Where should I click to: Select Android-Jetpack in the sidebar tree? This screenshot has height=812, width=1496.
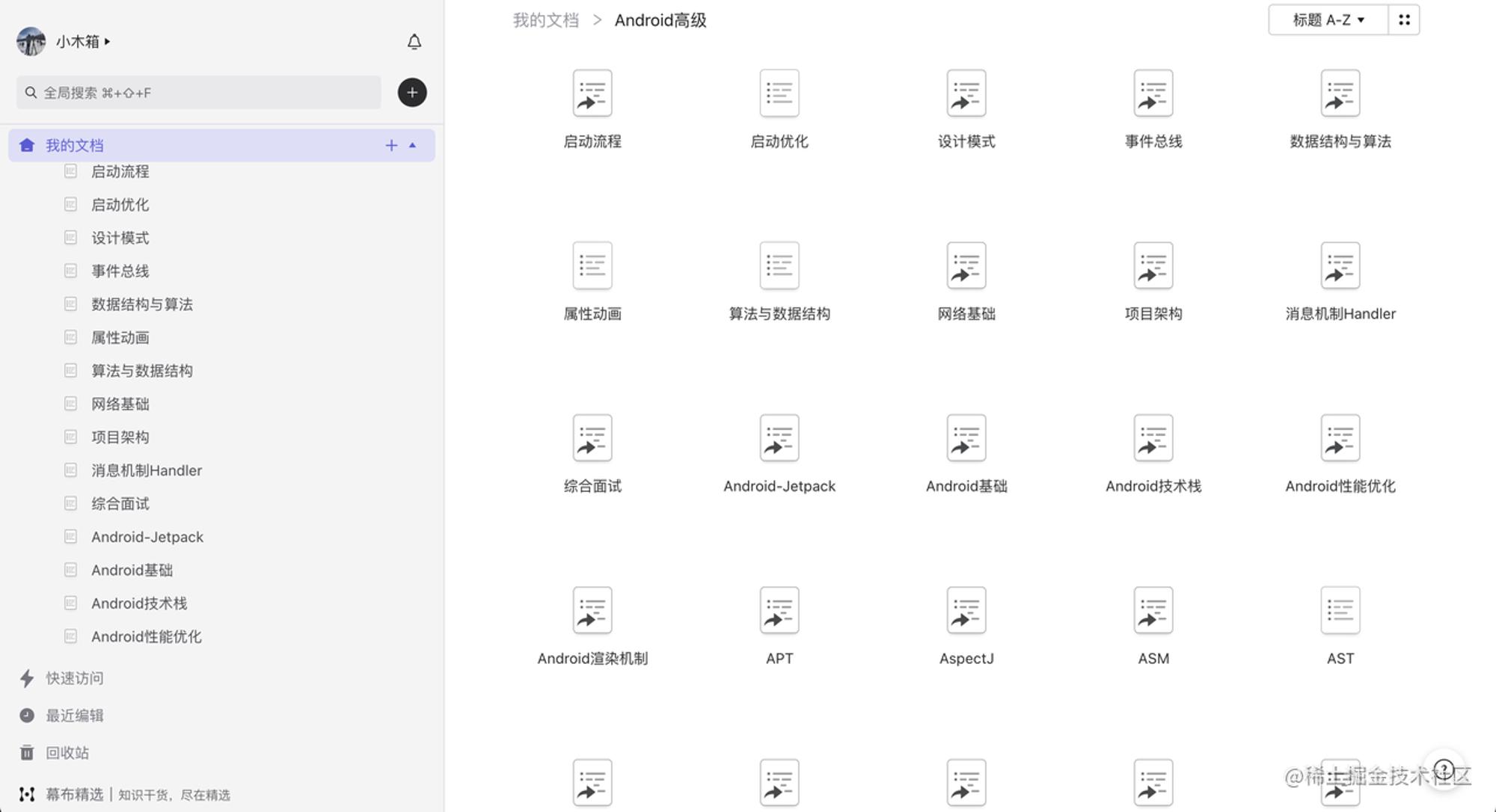(147, 537)
